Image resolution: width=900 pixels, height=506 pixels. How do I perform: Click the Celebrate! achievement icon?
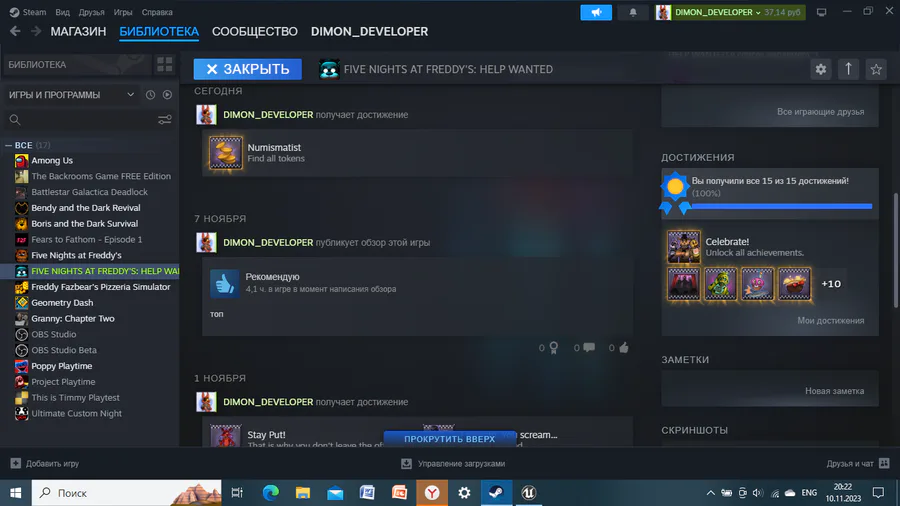(x=684, y=247)
